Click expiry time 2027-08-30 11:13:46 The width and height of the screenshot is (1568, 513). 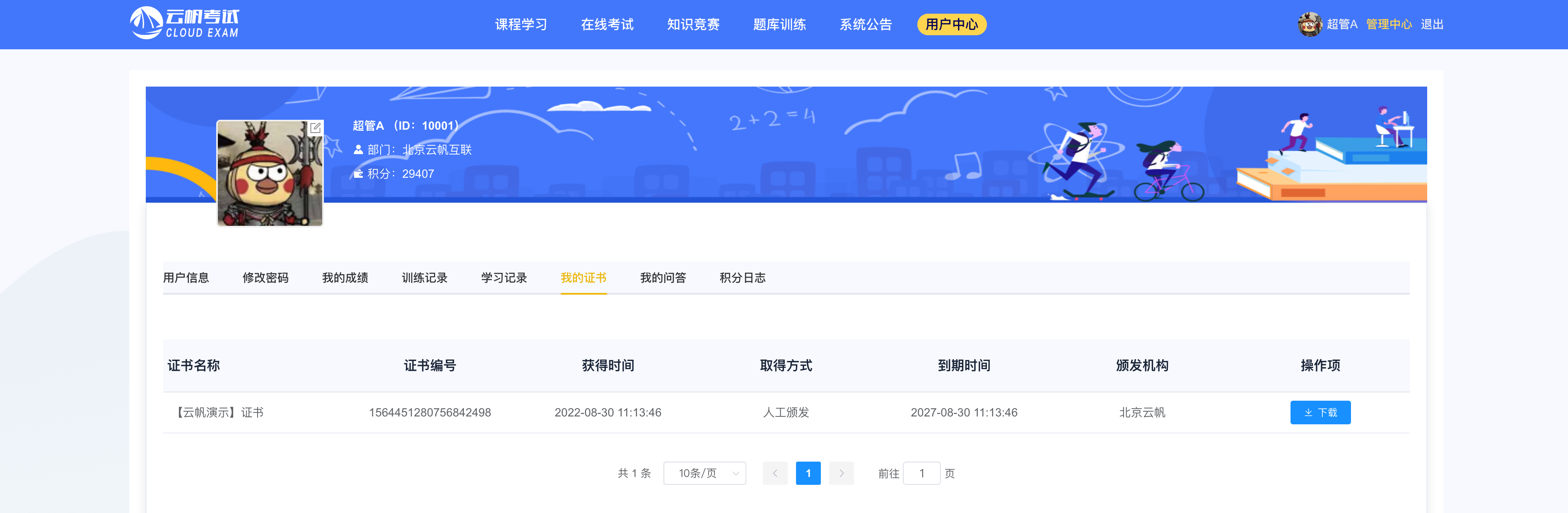coord(964,412)
